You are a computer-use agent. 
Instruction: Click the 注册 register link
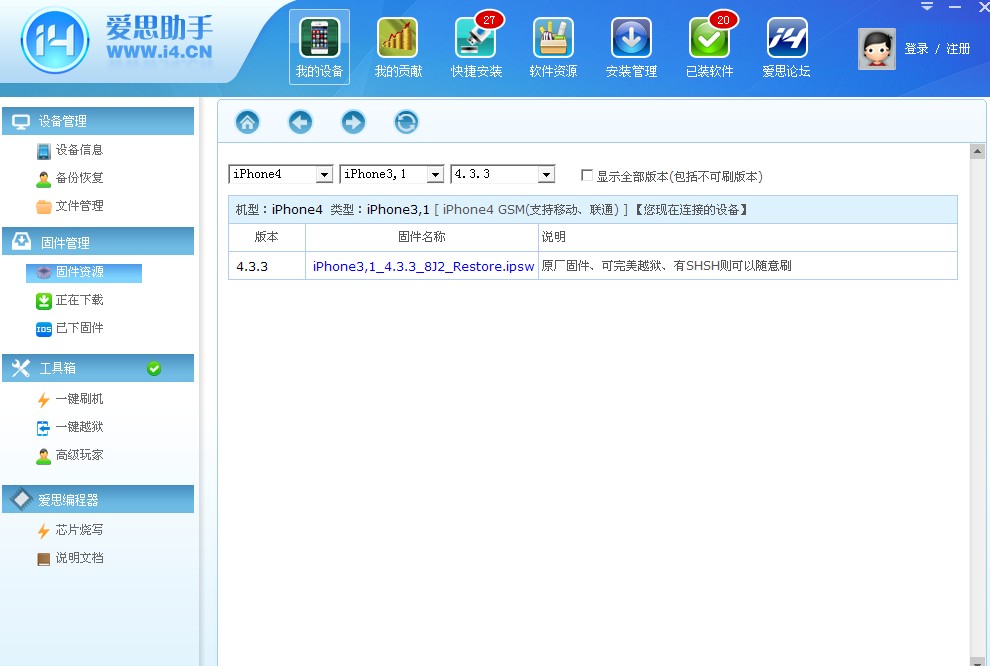pyautogui.click(x=958, y=49)
